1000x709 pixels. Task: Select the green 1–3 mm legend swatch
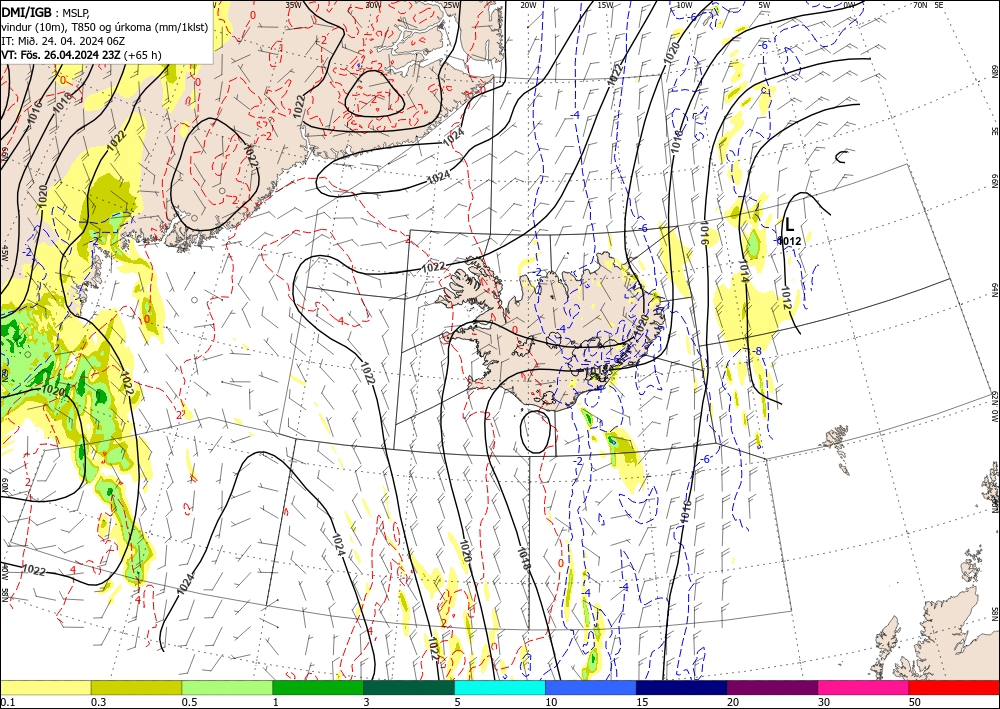[x=318, y=687]
